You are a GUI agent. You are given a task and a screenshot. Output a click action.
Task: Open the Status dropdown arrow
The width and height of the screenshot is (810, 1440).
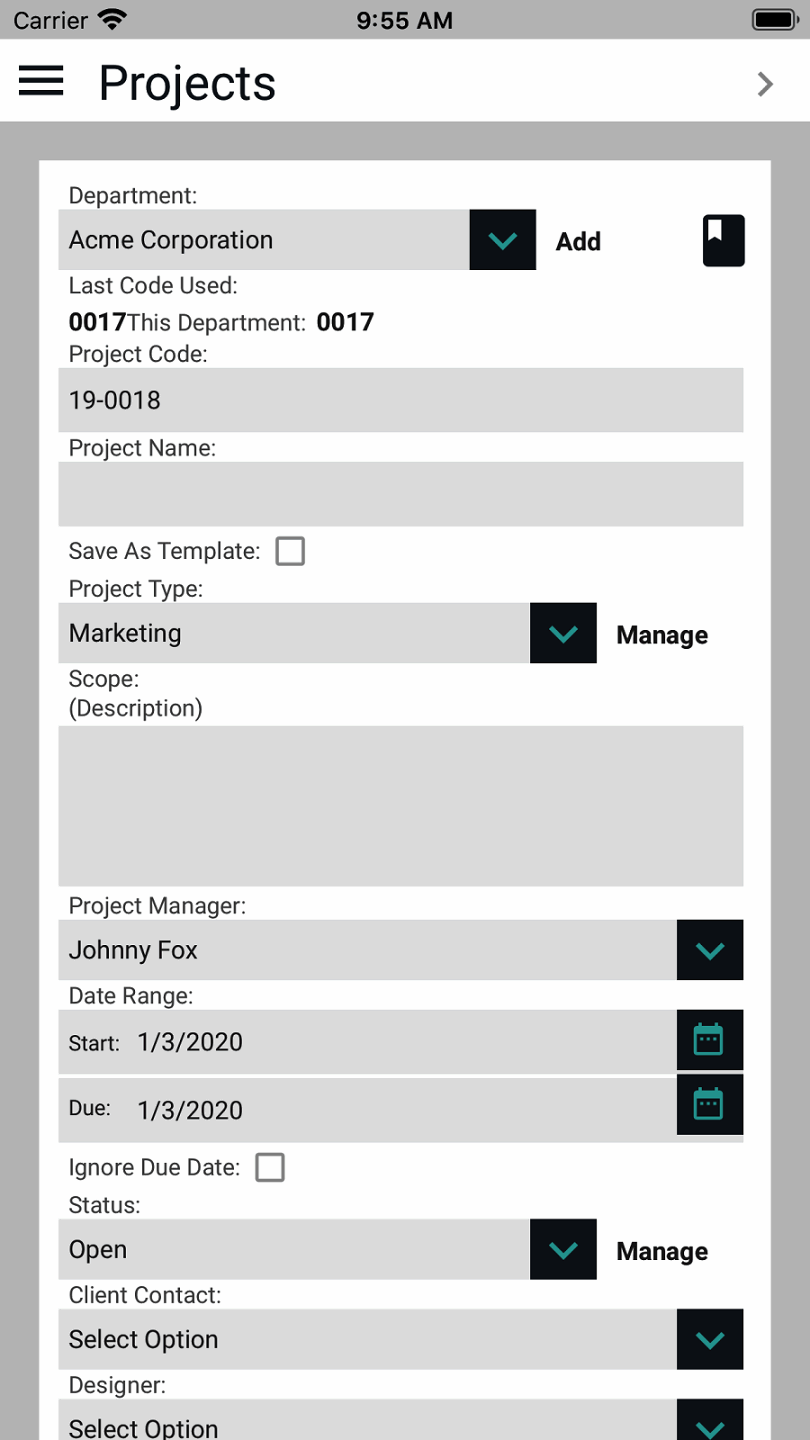(563, 1249)
